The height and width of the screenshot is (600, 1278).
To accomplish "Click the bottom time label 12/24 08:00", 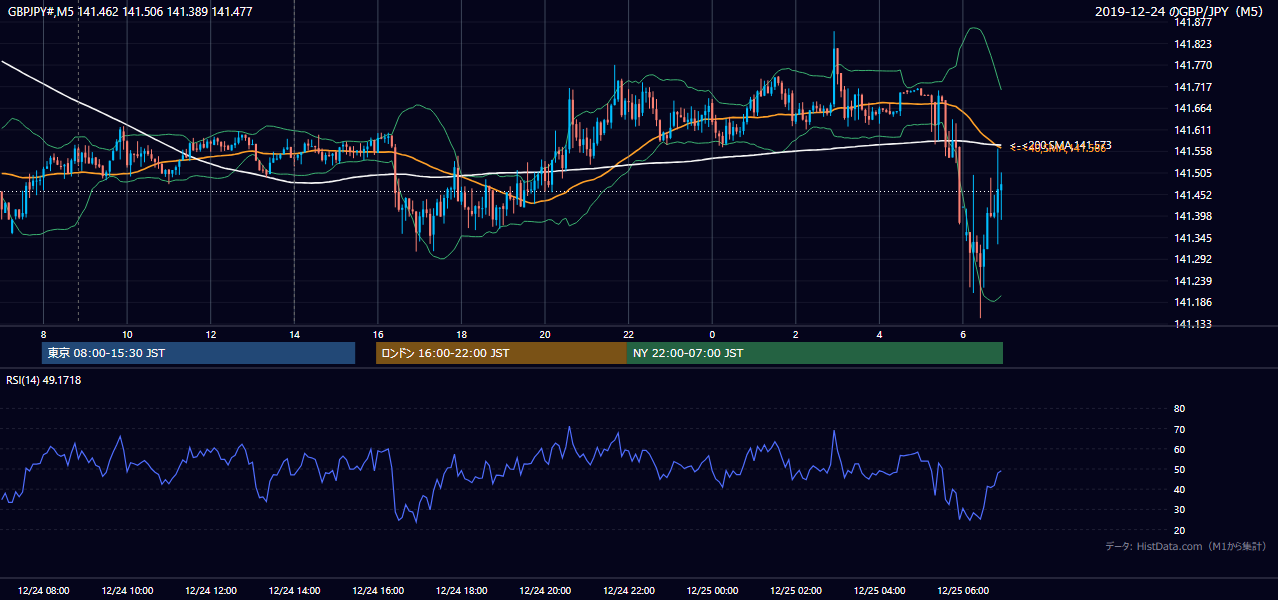I will (42, 591).
